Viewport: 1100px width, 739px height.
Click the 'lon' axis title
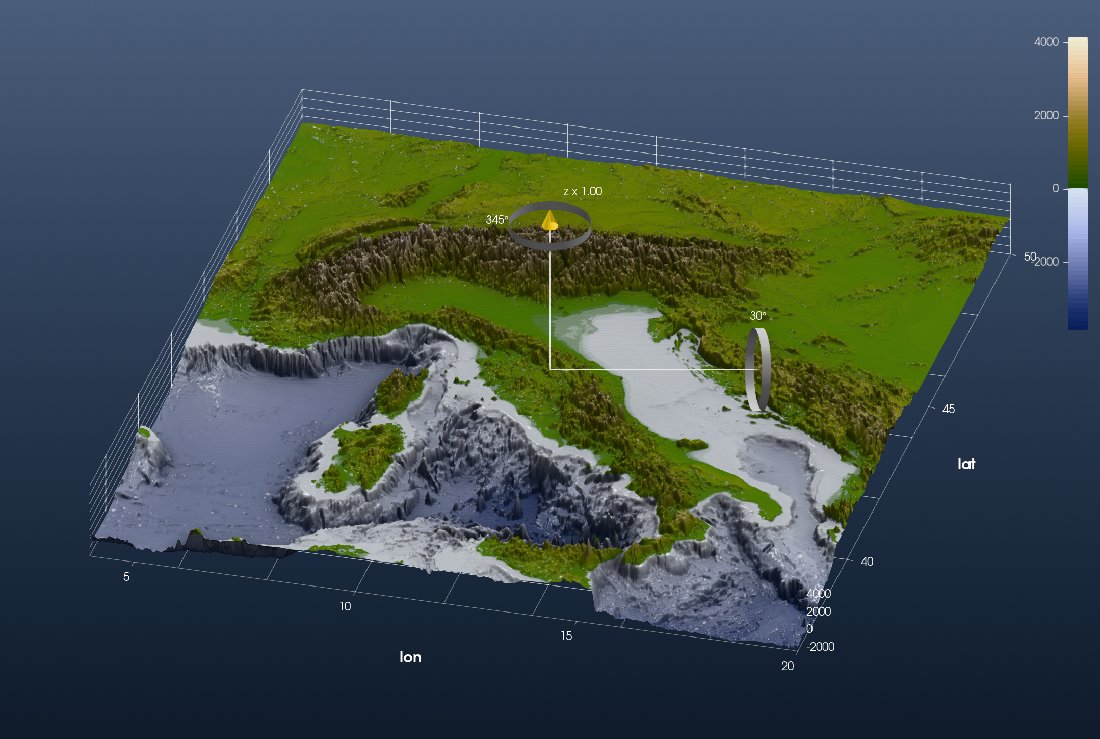click(x=410, y=657)
